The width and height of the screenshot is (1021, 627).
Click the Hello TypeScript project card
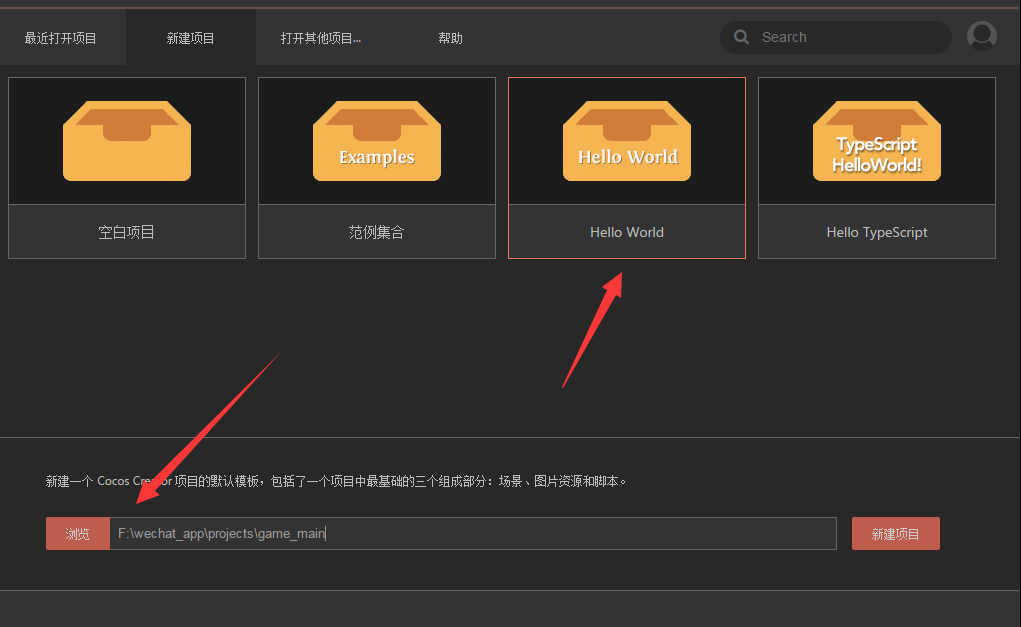pos(877,168)
